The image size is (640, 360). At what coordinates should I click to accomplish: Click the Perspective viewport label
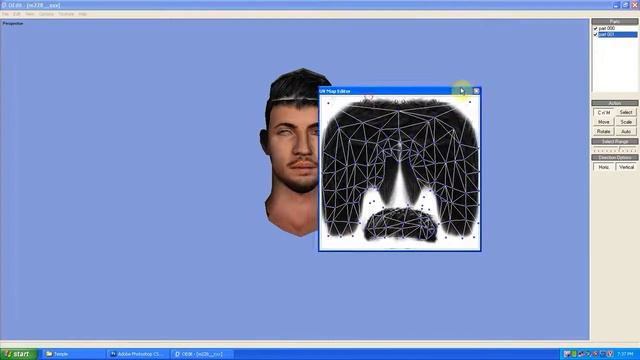click(13, 23)
